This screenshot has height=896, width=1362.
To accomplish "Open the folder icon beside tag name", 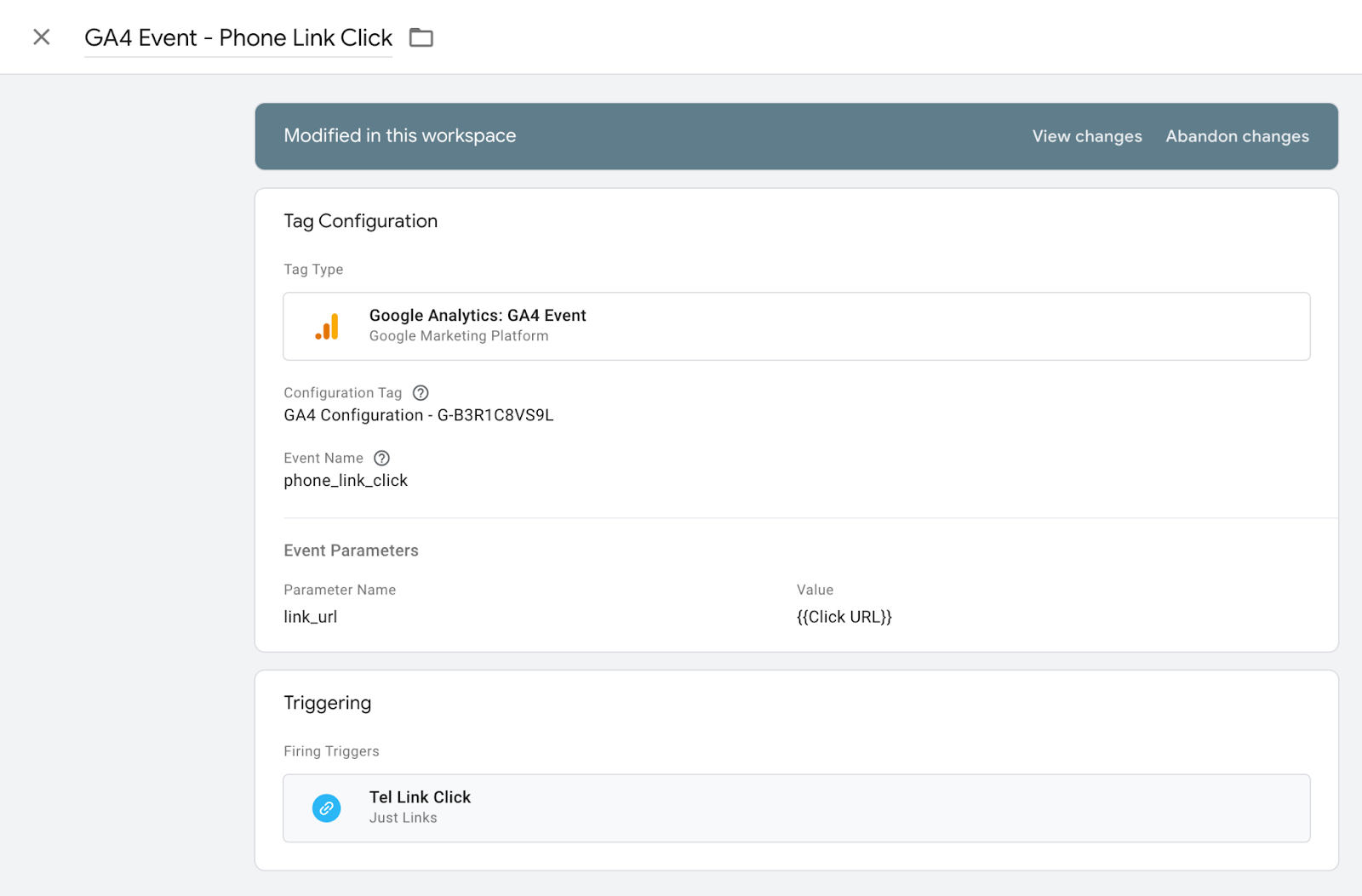I will [x=421, y=37].
